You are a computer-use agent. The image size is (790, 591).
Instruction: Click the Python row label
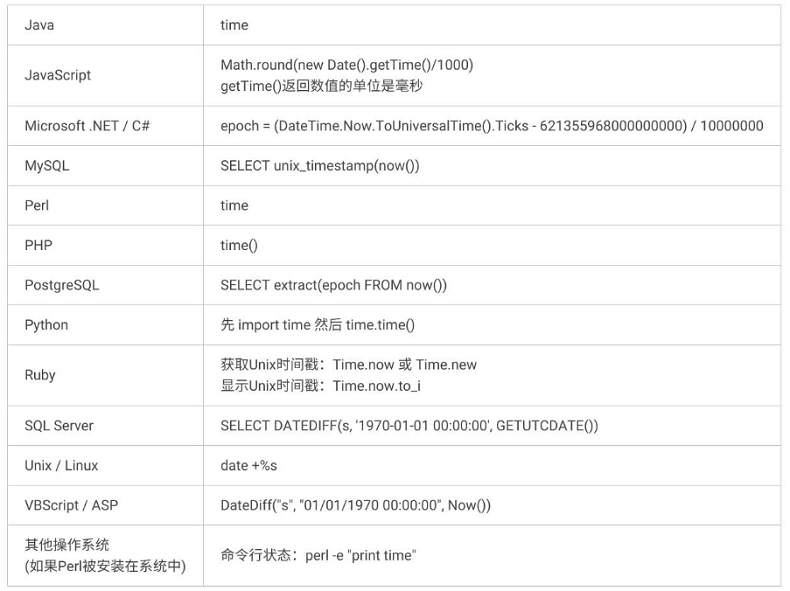pyautogui.click(x=46, y=325)
